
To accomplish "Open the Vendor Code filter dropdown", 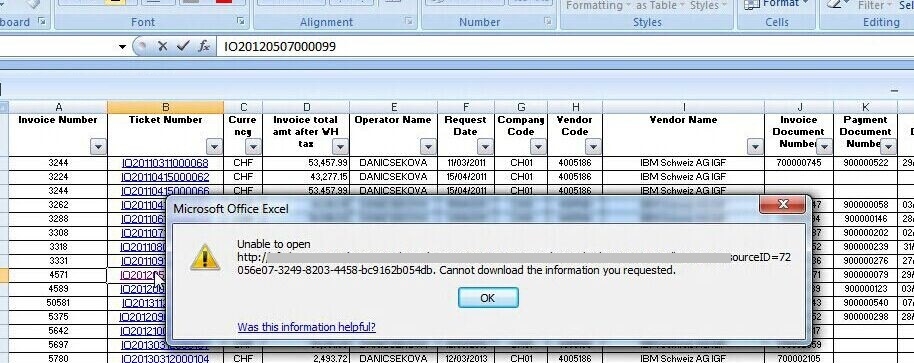I will click(x=593, y=147).
